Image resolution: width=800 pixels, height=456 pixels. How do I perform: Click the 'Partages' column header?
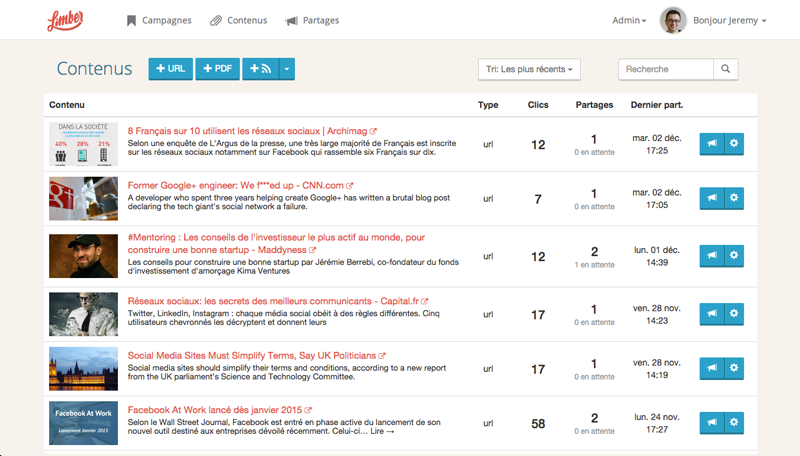pyautogui.click(x=594, y=105)
